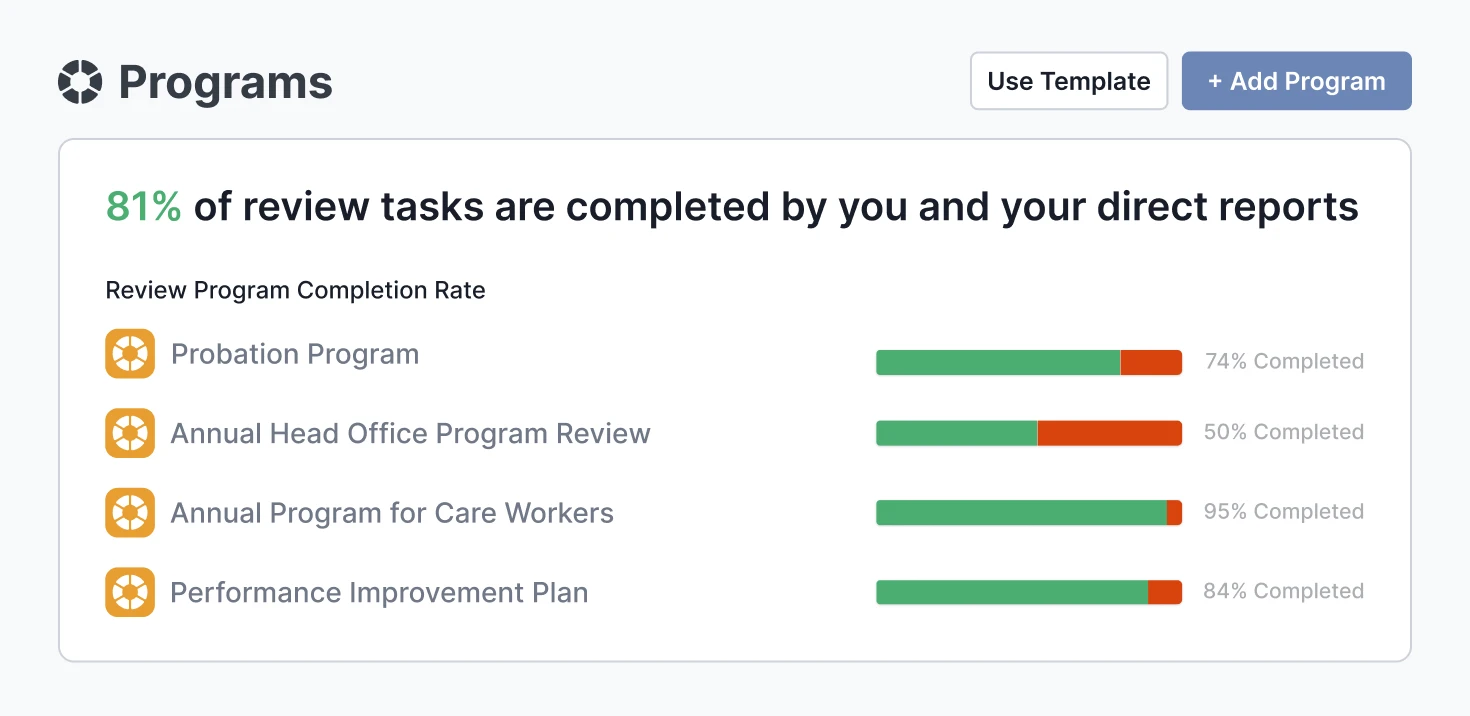Select the program emblem next to Performance Improvement Plan

130,592
